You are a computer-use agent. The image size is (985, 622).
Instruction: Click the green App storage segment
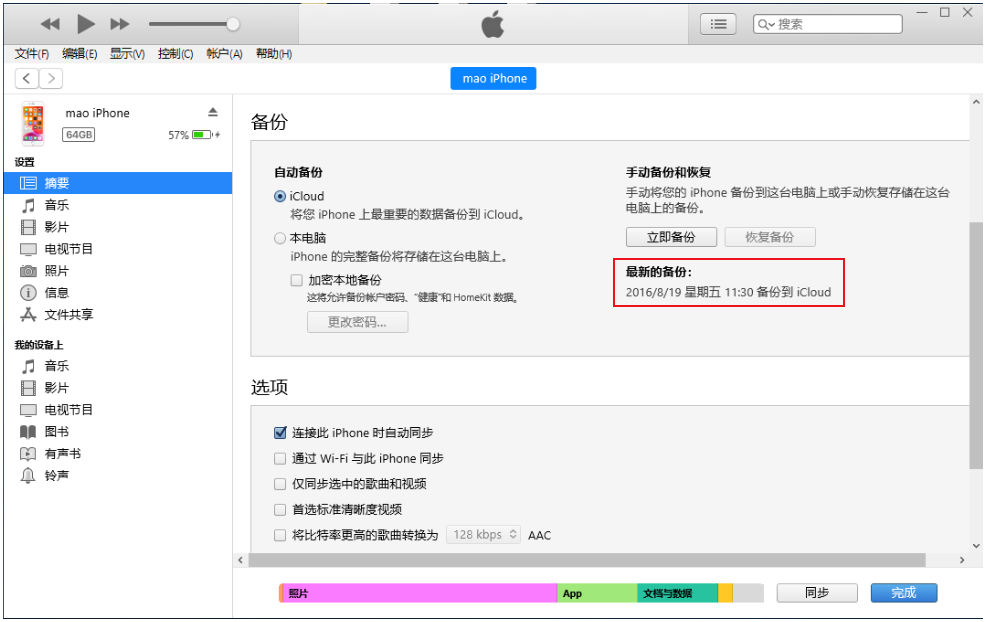pos(597,593)
